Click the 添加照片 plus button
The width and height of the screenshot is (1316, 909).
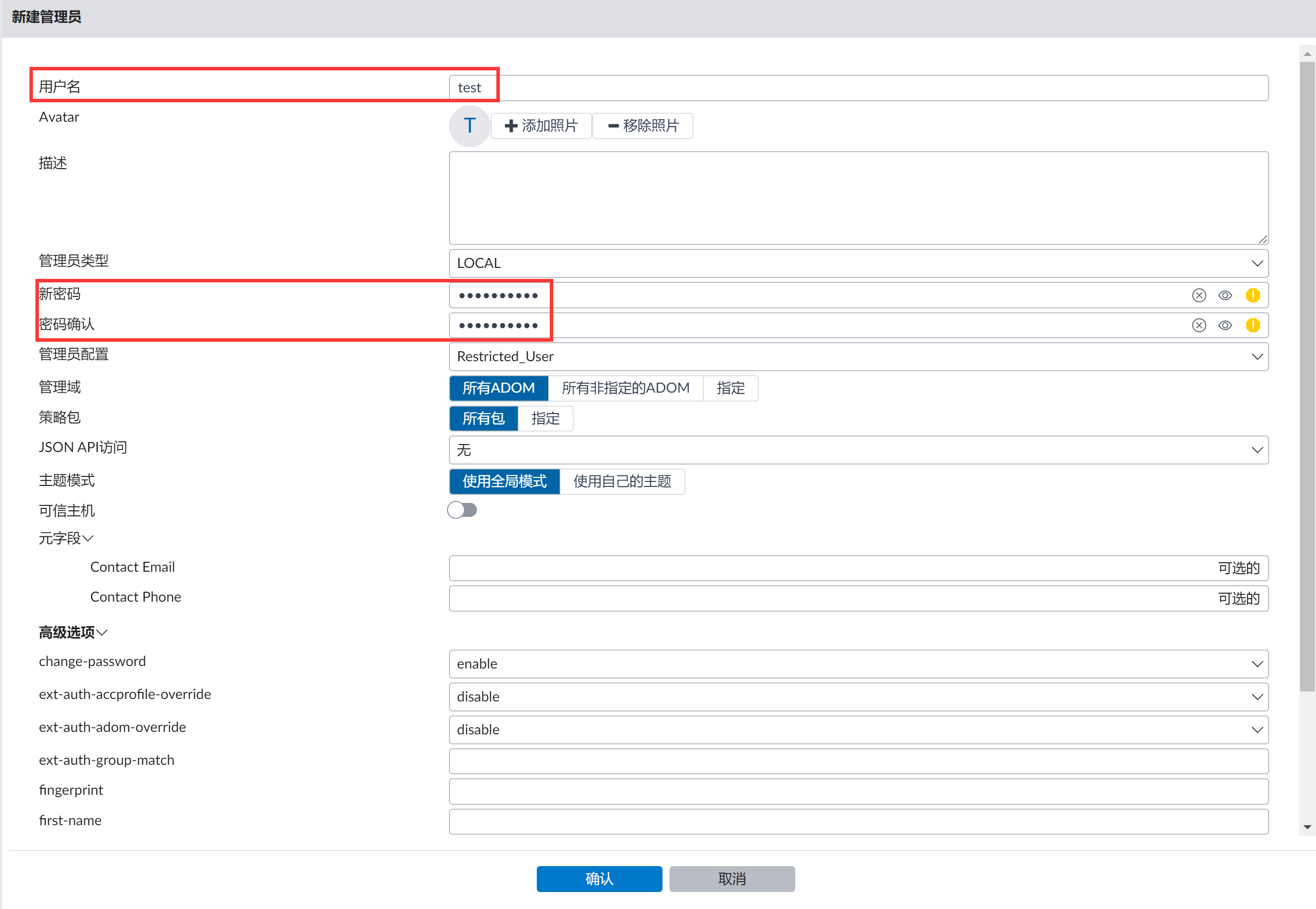click(x=541, y=125)
